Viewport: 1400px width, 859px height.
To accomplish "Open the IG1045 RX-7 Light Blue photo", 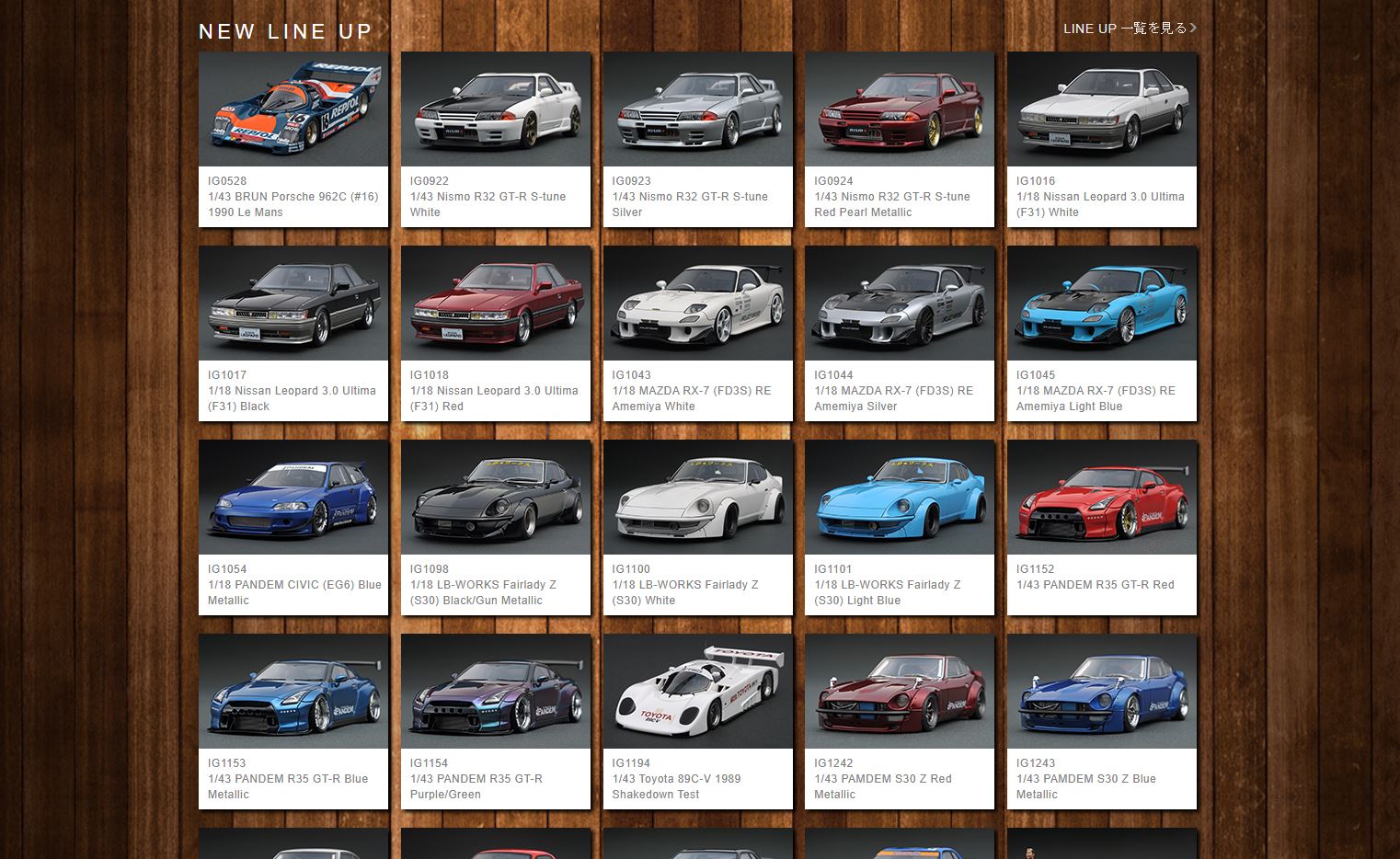I will pyautogui.click(x=1102, y=304).
